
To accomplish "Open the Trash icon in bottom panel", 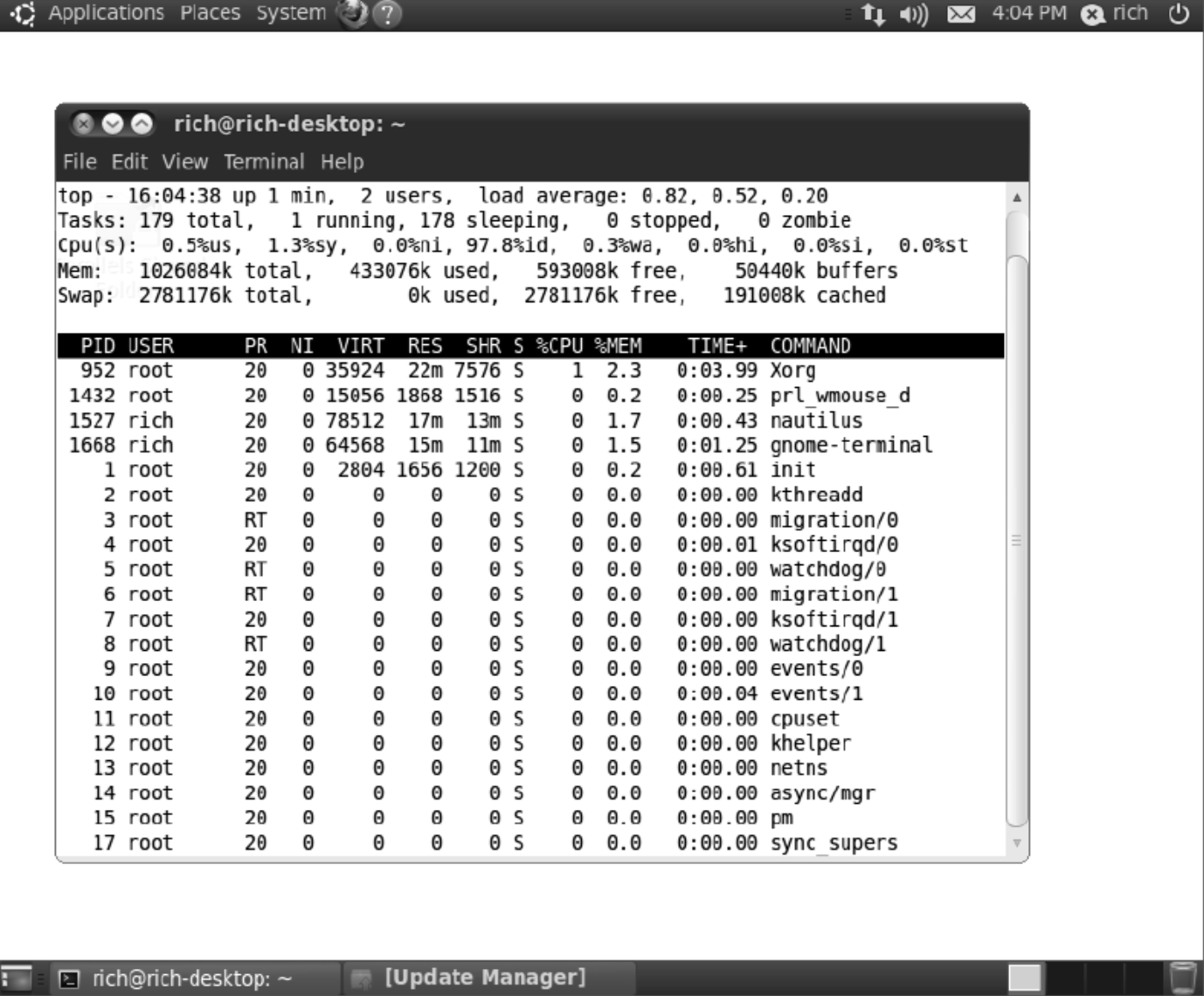I will [1182, 978].
